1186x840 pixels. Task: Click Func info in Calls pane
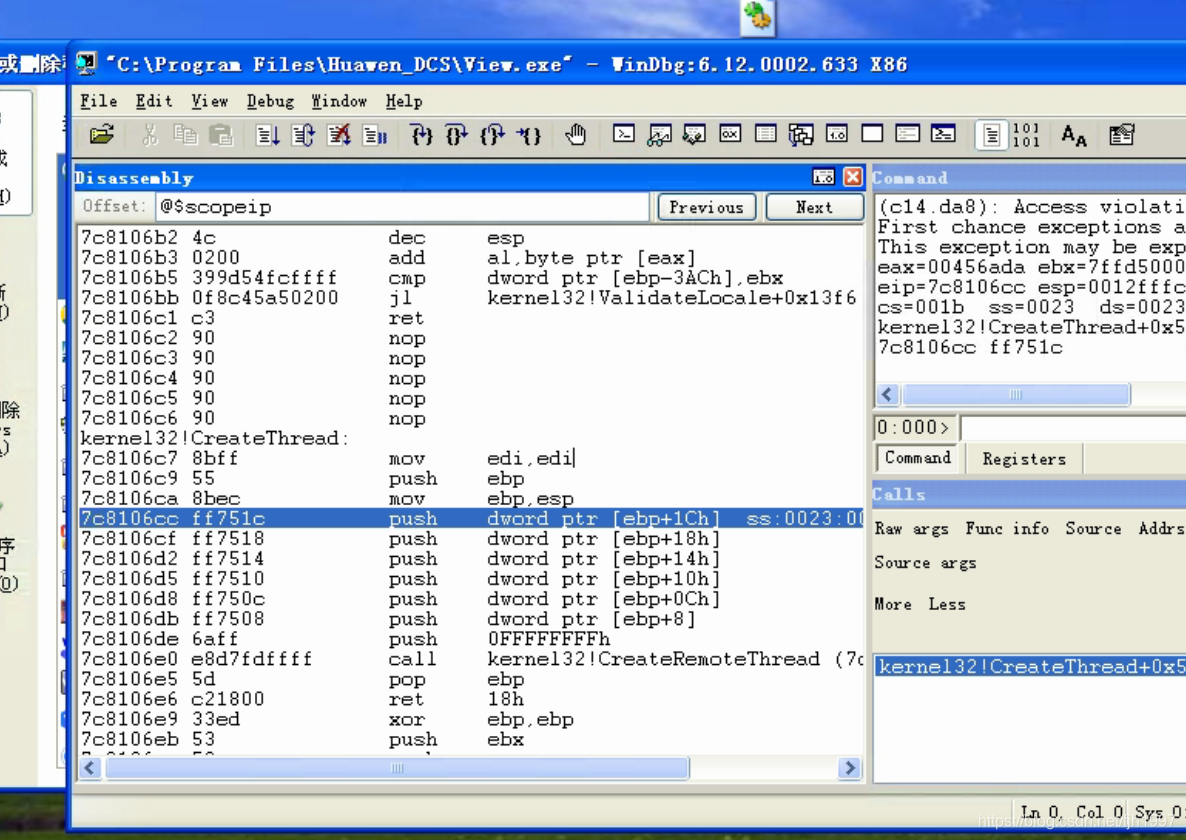(x=1007, y=528)
